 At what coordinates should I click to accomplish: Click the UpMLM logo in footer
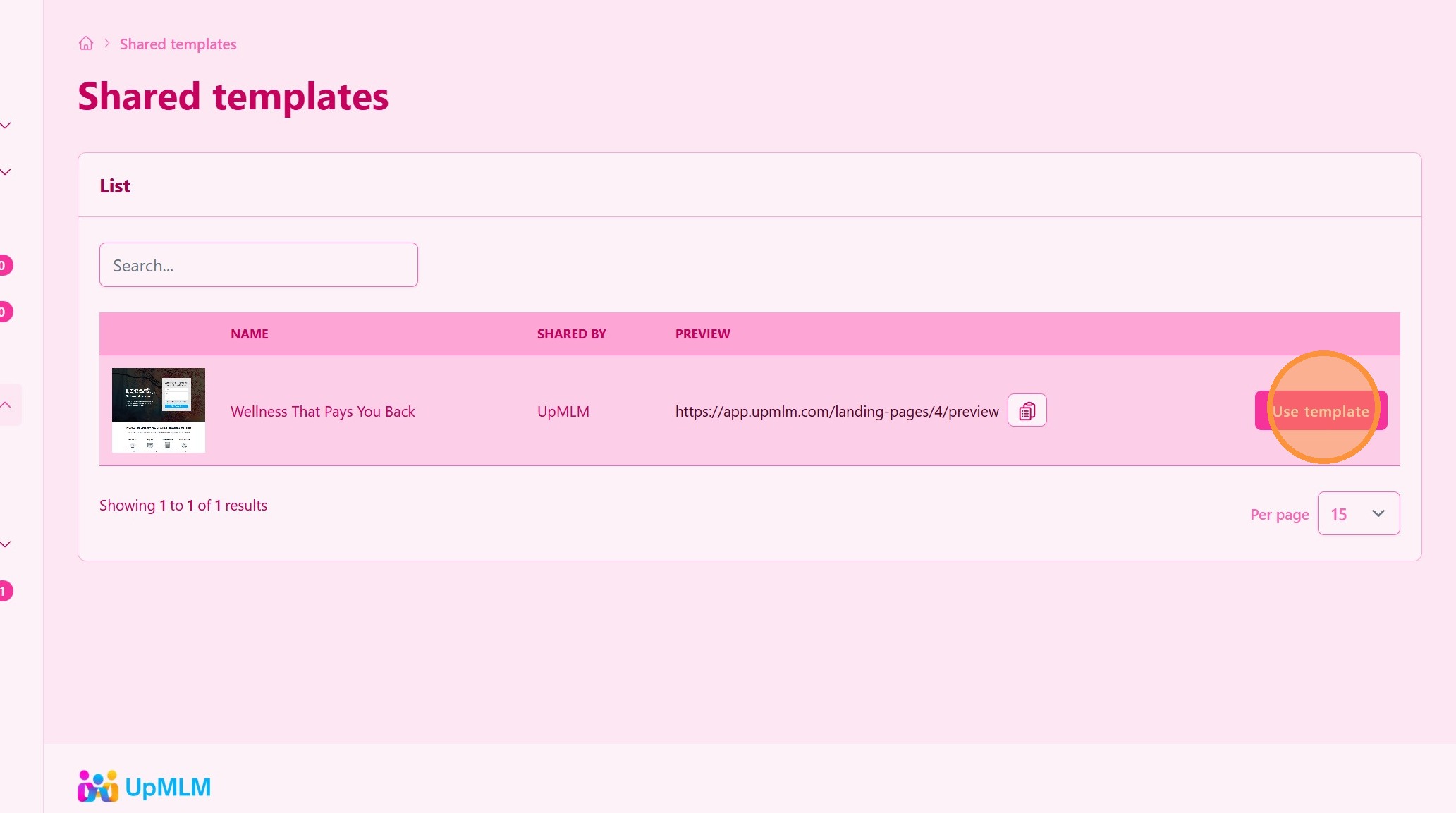(145, 786)
